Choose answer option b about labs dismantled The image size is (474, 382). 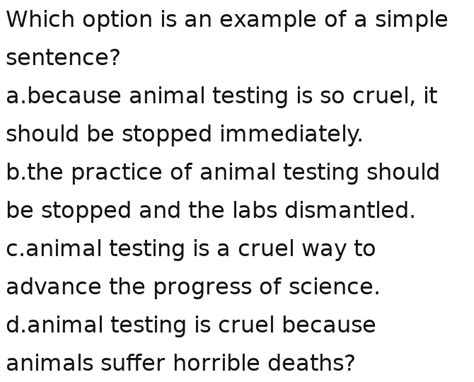click(x=223, y=191)
